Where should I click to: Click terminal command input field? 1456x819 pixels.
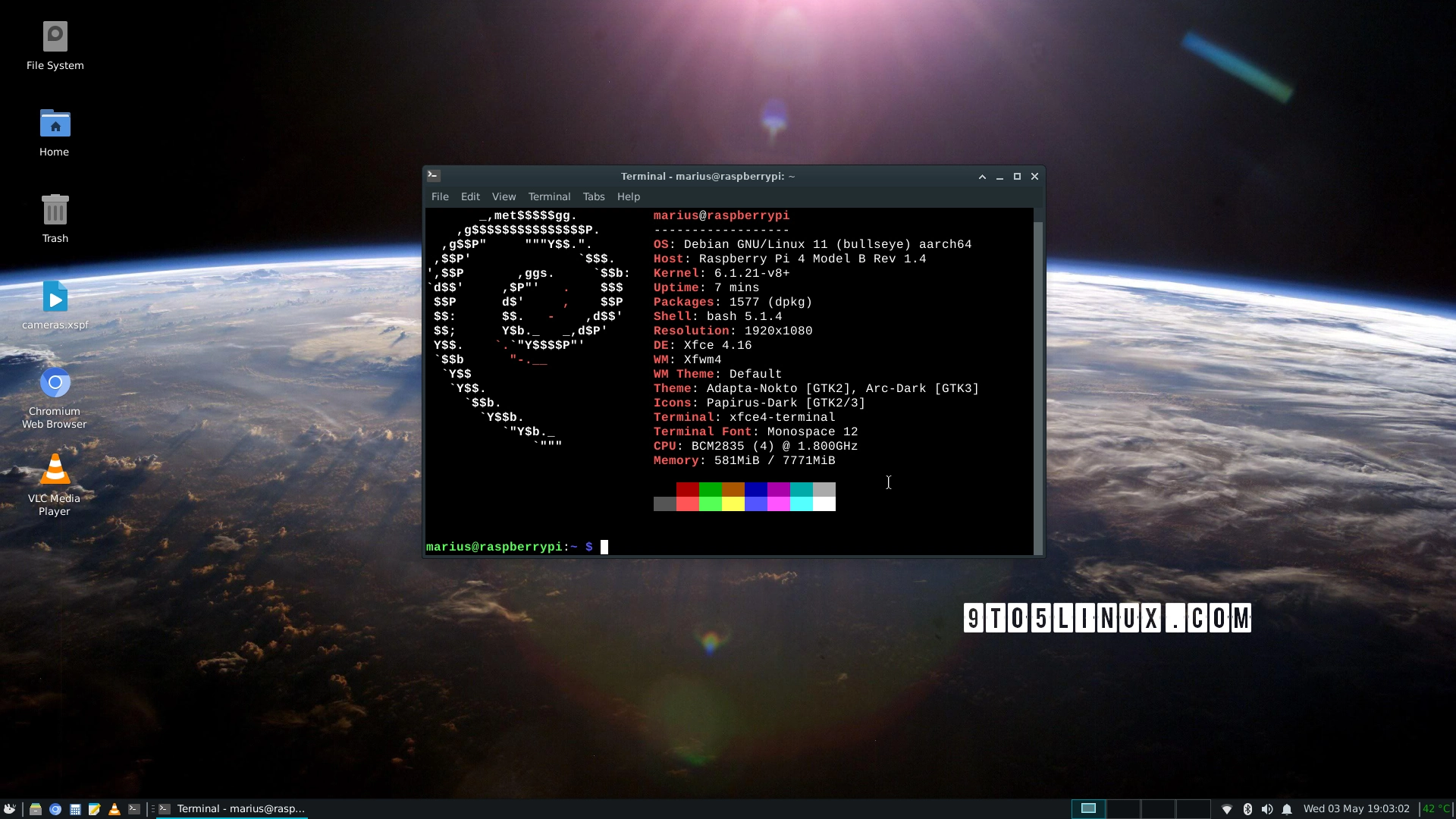click(x=605, y=547)
